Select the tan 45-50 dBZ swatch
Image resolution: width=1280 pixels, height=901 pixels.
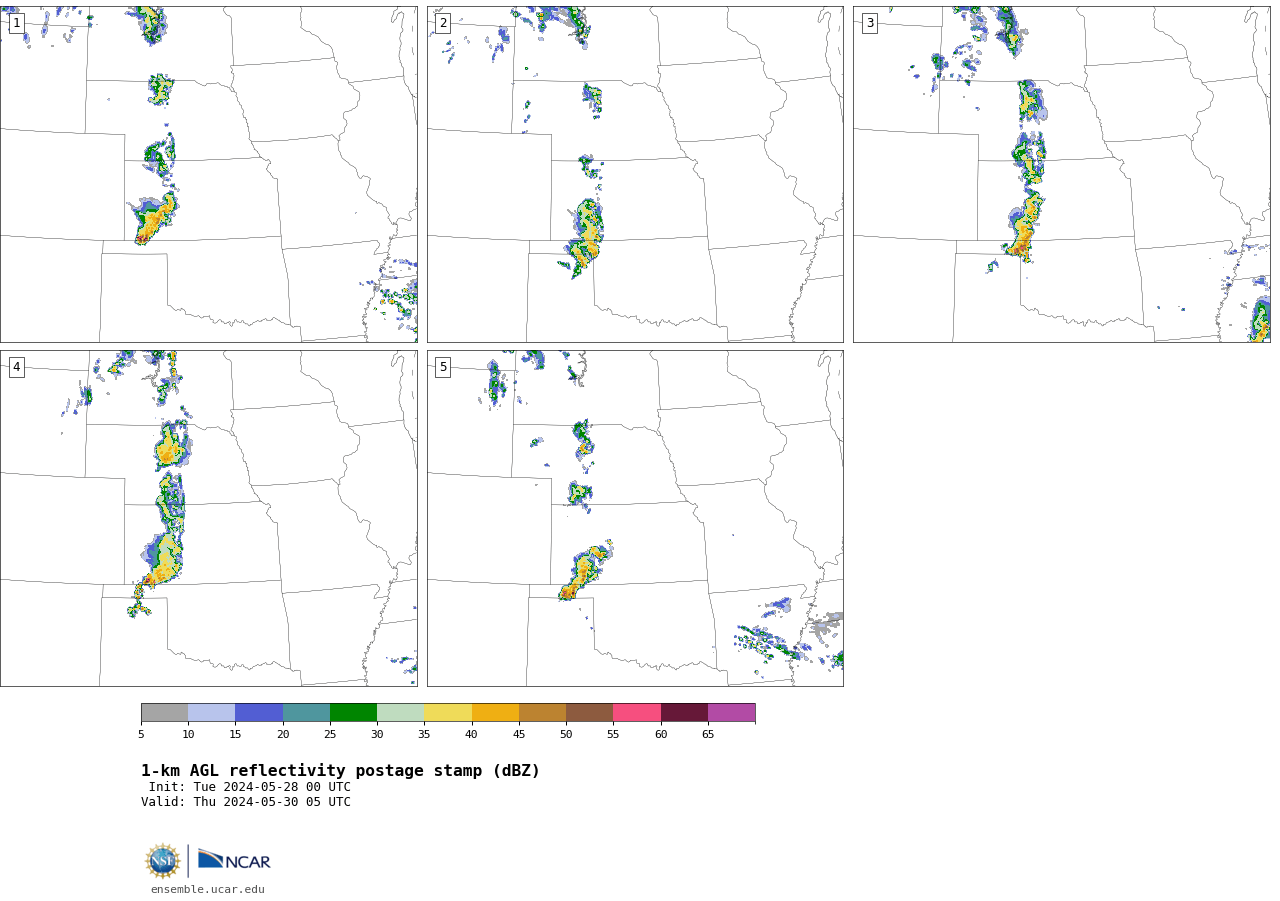(x=542, y=713)
